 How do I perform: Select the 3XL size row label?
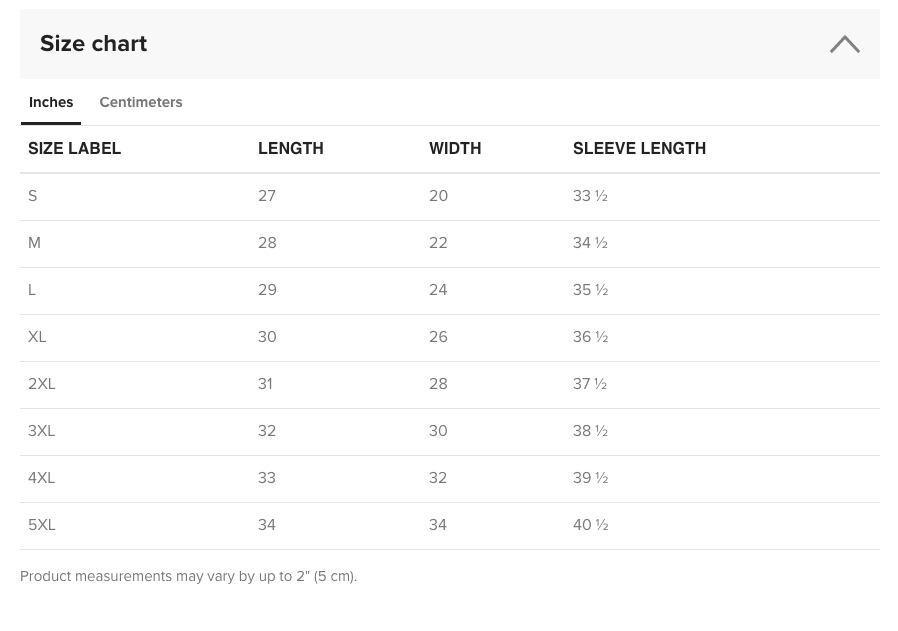[x=42, y=431]
